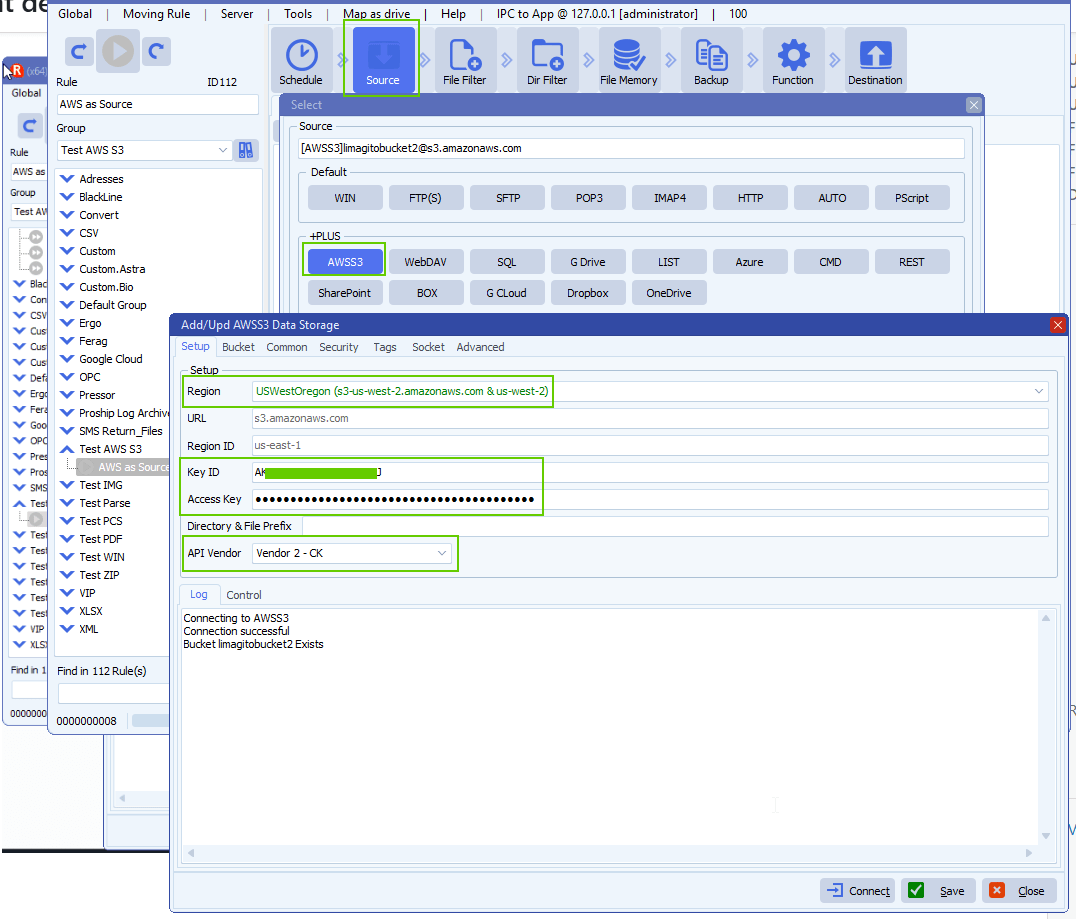Image resolution: width=1076 pixels, height=919 pixels.
Task: Select the AWSS3 source type
Action: (344, 262)
